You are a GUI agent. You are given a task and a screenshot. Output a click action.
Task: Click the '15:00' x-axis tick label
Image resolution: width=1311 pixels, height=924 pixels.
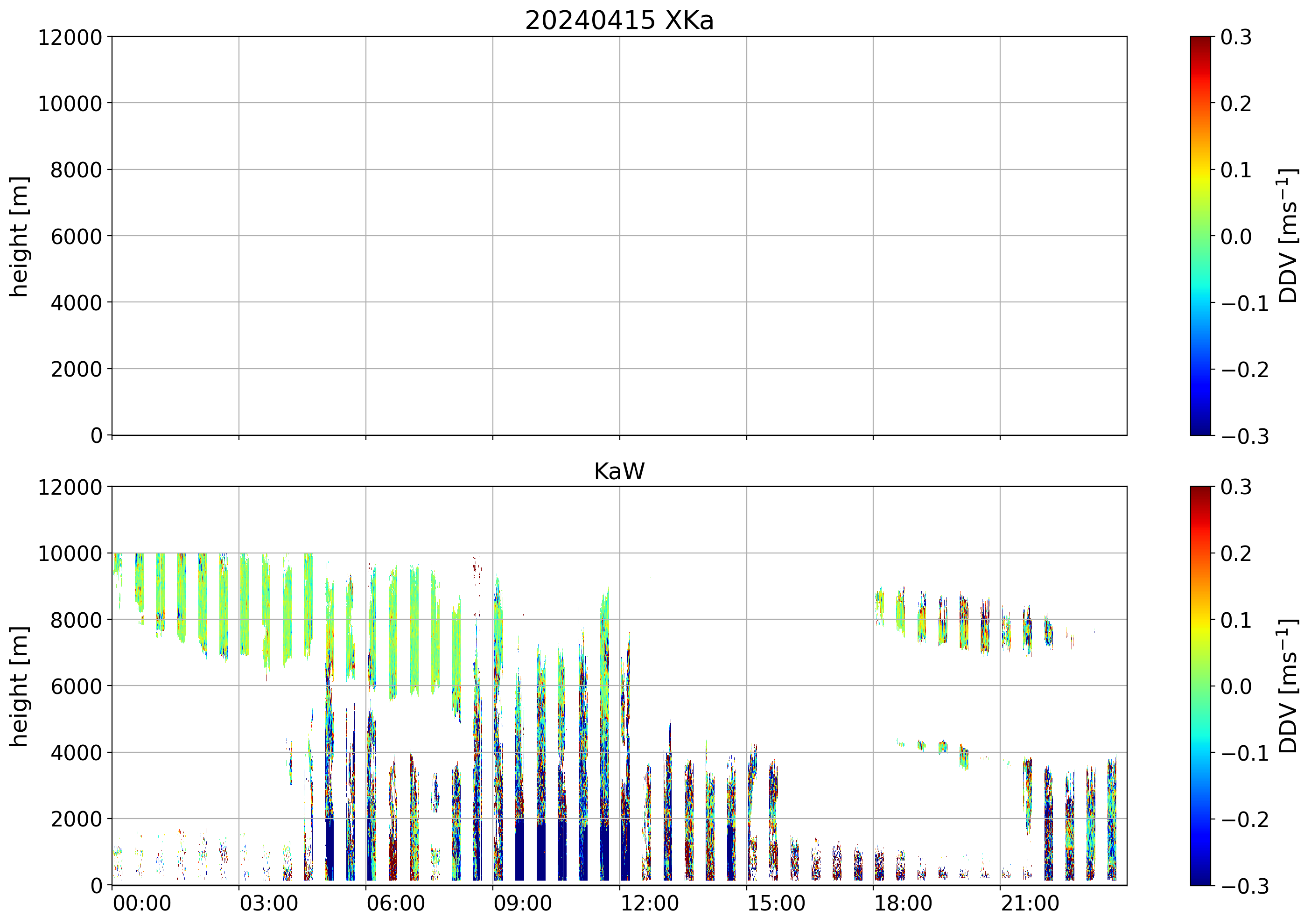point(776,904)
